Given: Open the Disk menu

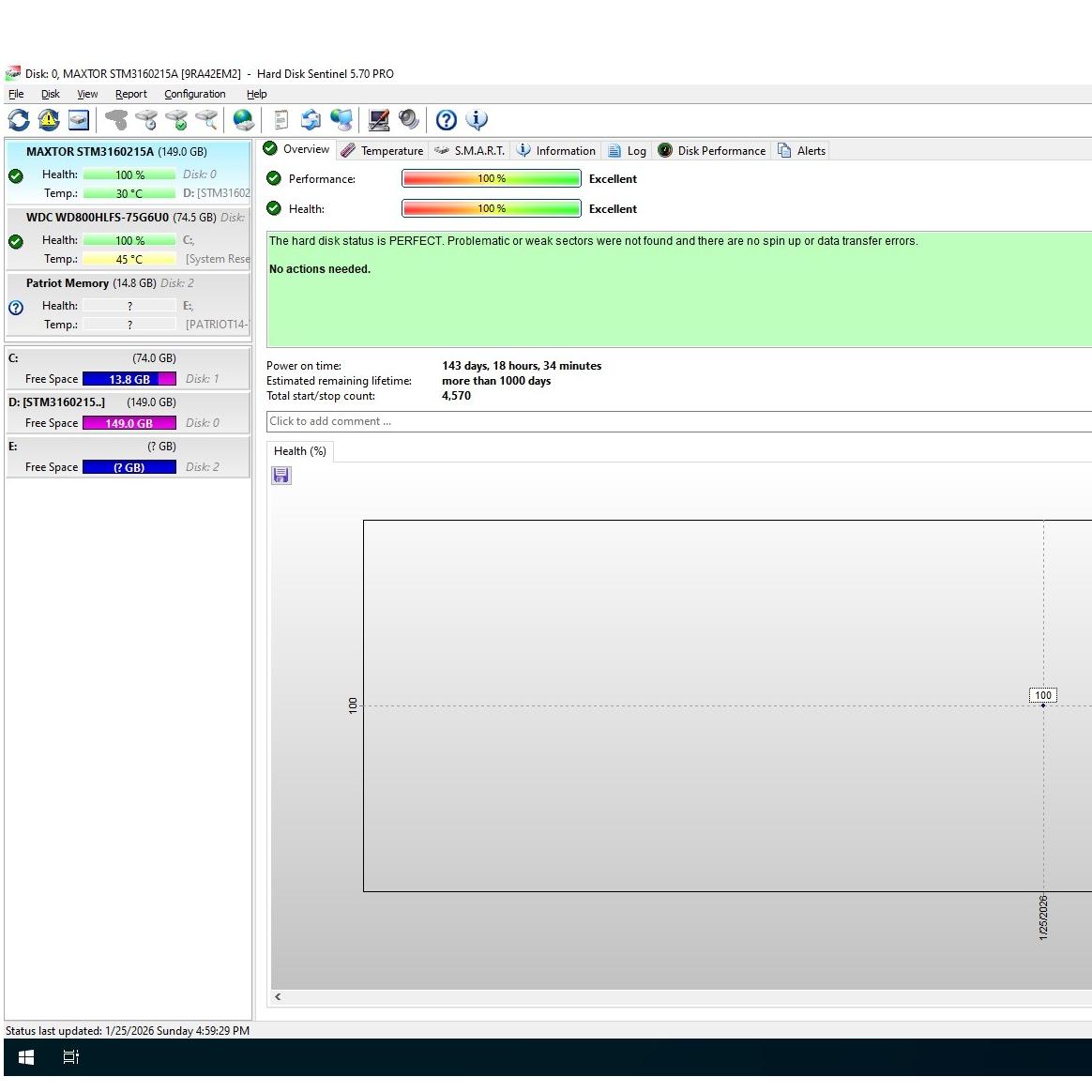Looking at the screenshot, I should [51, 94].
